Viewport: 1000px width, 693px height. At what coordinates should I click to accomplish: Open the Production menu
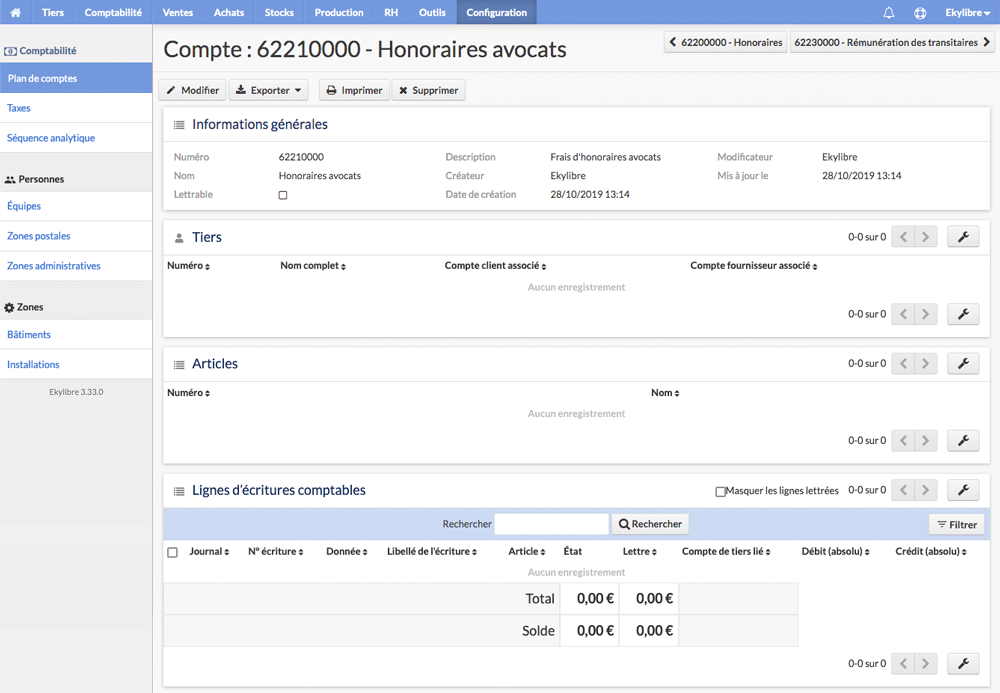[x=339, y=12]
